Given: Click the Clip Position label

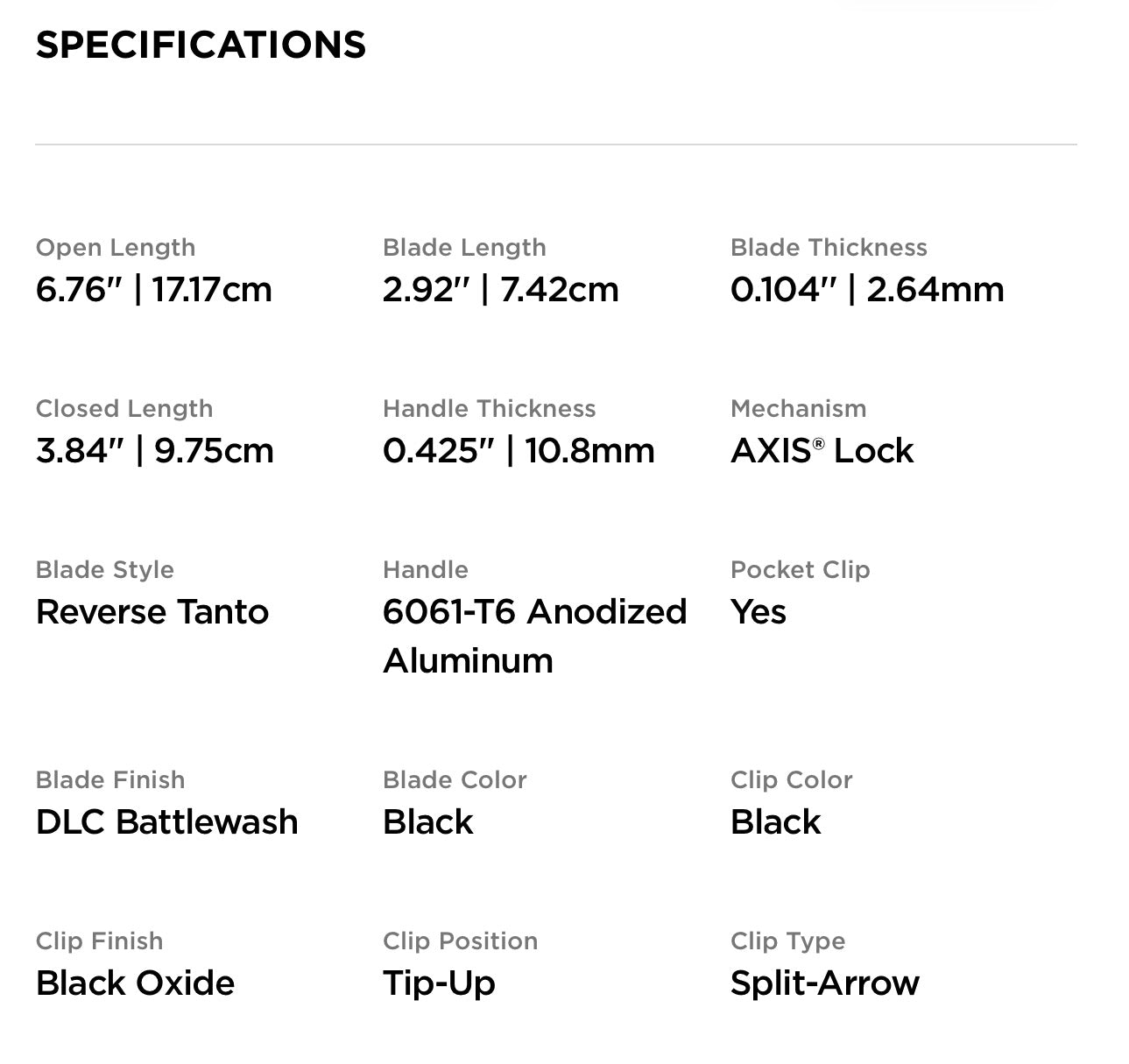Looking at the screenshot, I should pyautogui.click(x=460, y=941).
